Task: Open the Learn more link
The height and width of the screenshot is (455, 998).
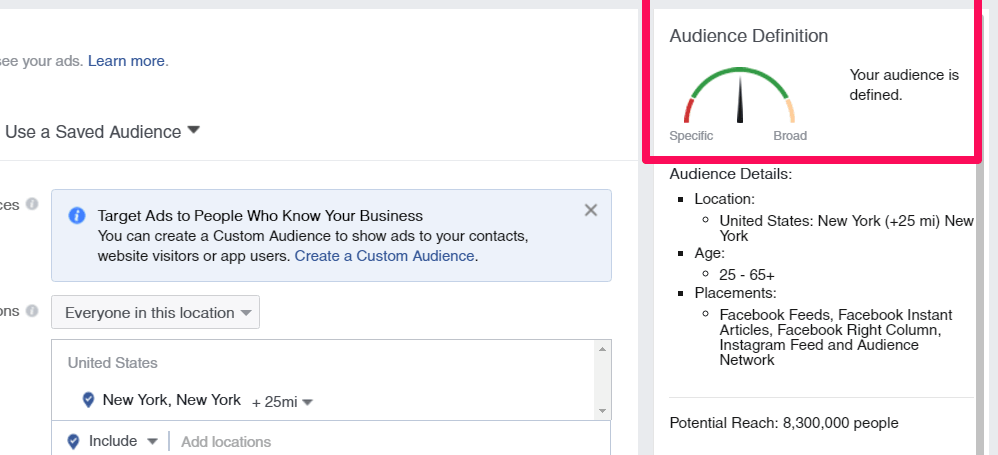Action: pyautogui.click(x=127, y=61)
